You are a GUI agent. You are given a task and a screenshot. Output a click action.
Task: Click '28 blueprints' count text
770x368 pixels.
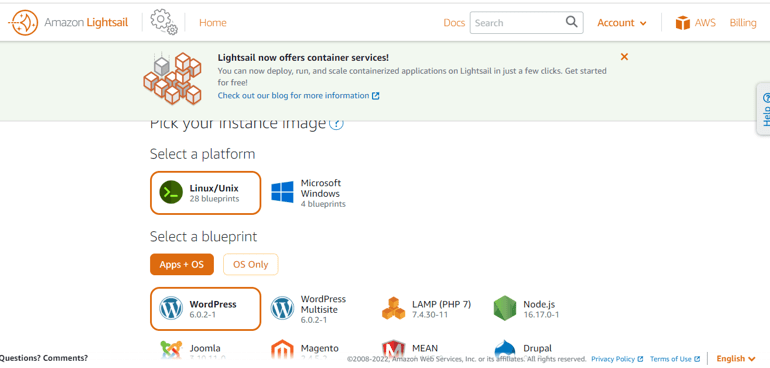(214, 199)
